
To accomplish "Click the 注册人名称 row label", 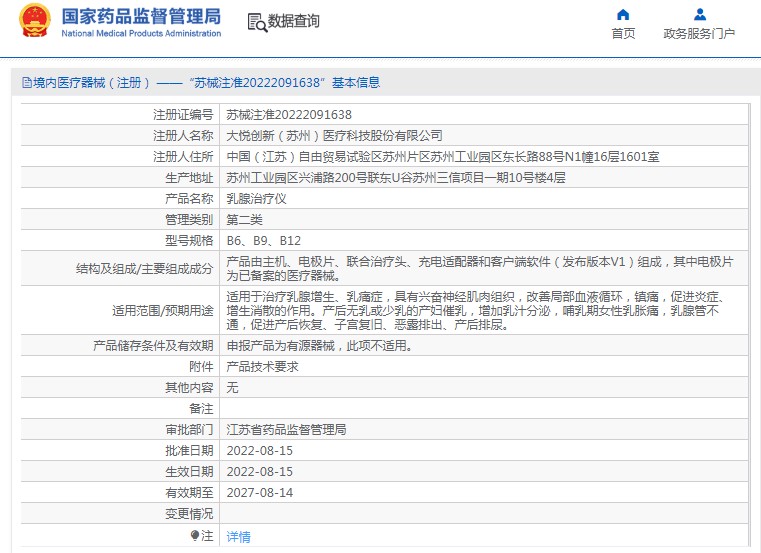I will [x=183, y=135].
